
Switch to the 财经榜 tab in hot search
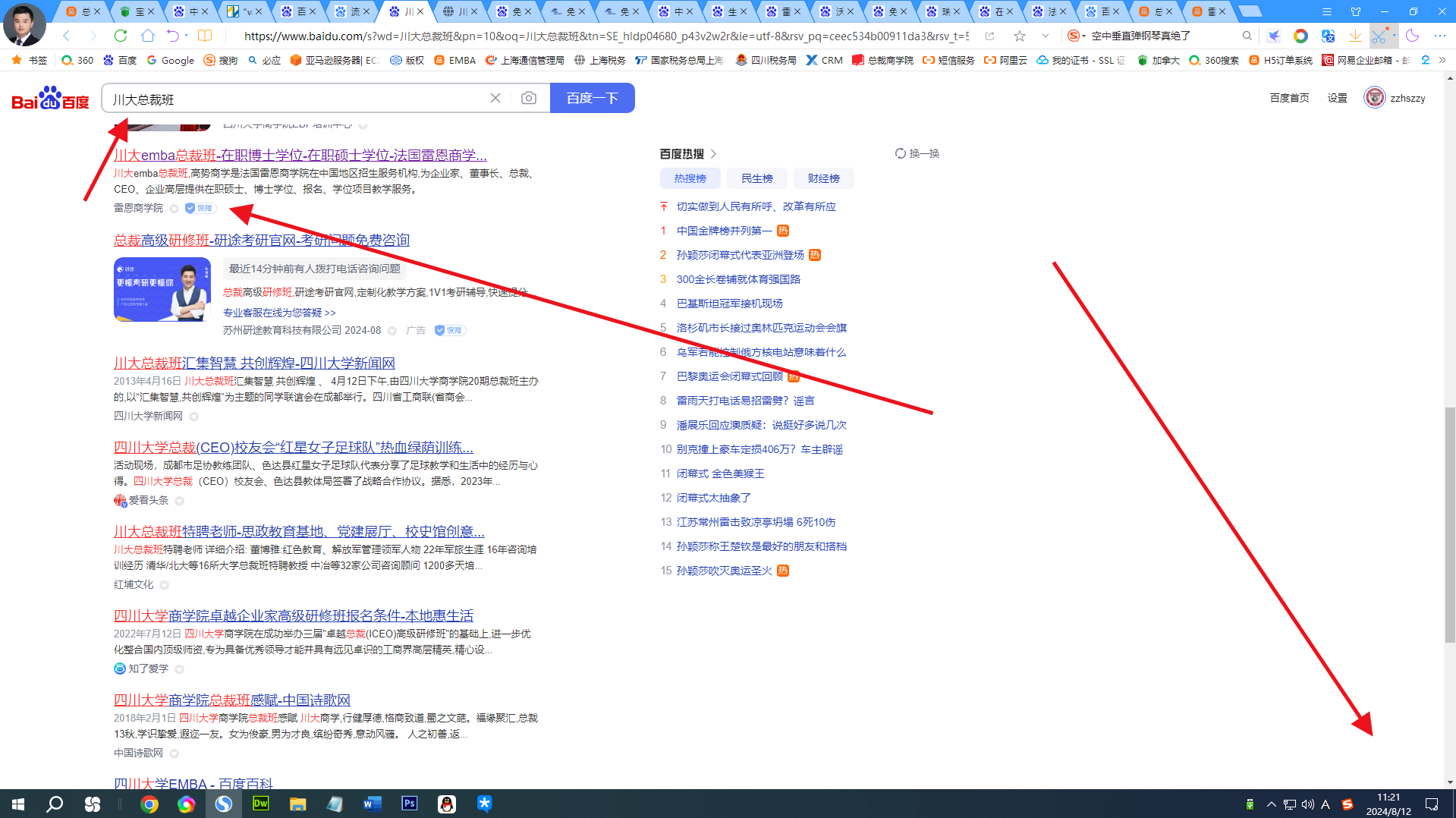[823, 178]
